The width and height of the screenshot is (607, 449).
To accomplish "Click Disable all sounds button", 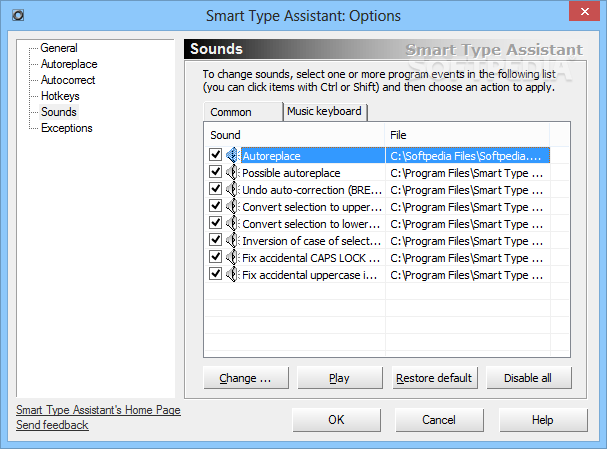I will (528, 378).
